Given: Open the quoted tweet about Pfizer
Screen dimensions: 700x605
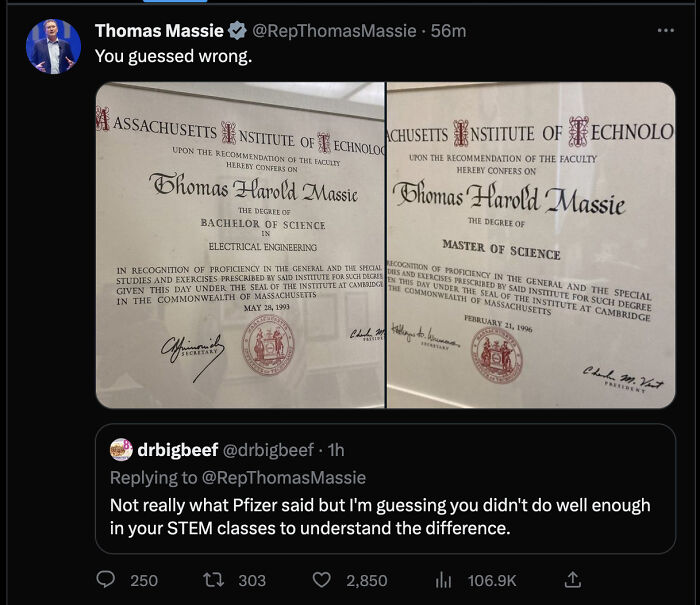Looking at the screenshot, I should (x=385, y=488).
